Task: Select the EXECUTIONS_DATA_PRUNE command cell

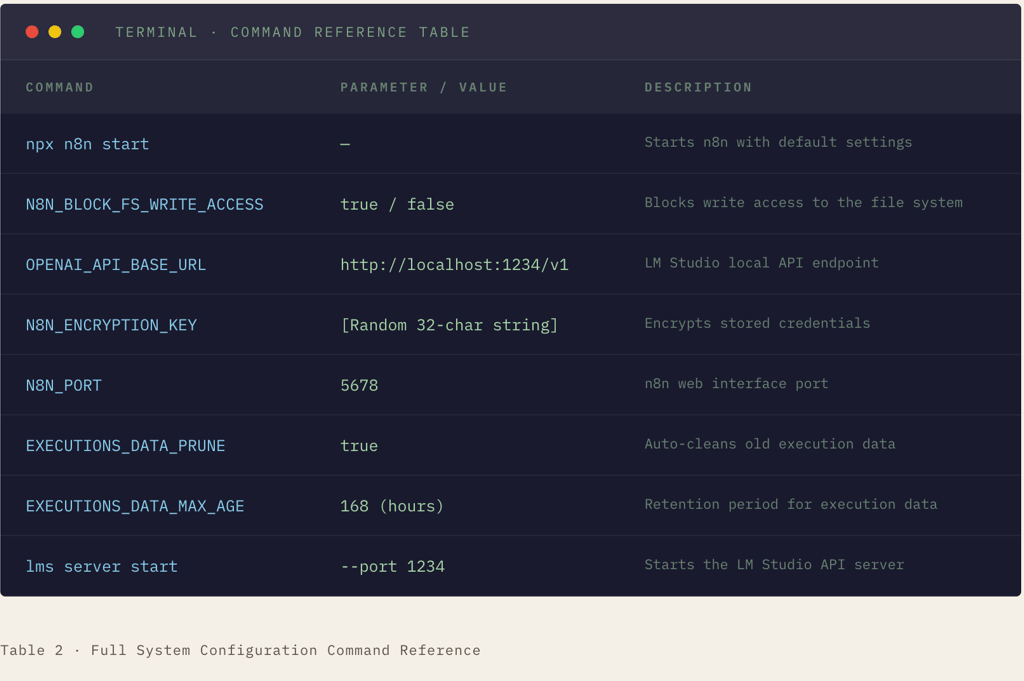Action: (125, 446)
